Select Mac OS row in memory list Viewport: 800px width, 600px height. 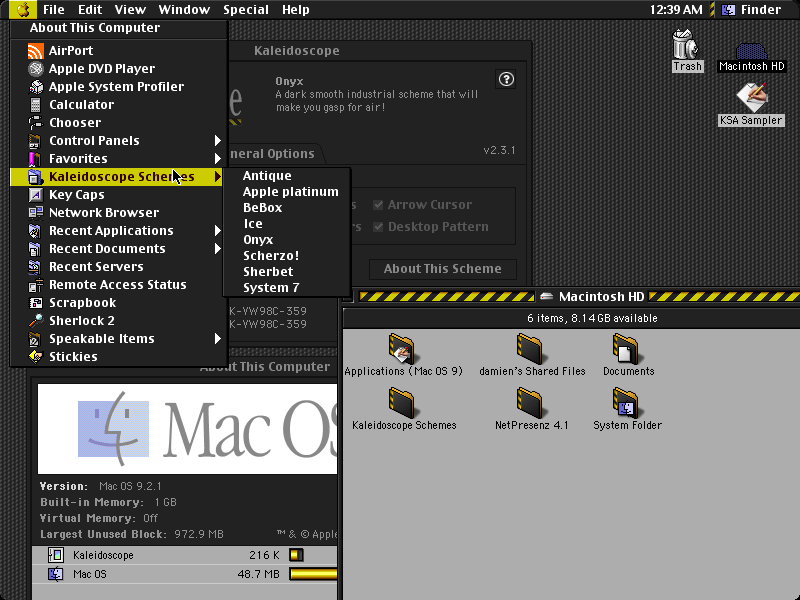(185, 574)
